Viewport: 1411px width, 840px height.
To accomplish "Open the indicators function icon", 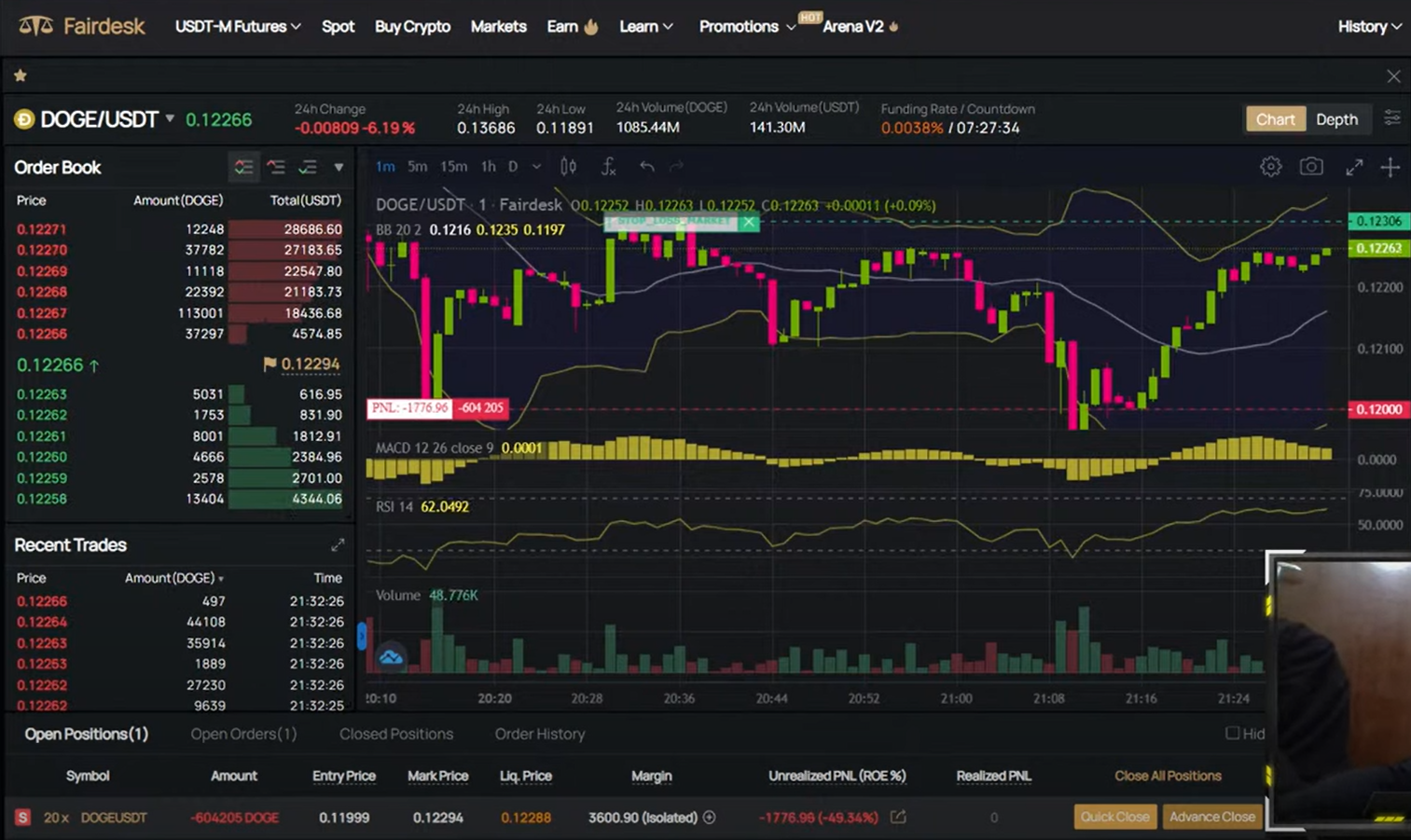I will 608,167.
